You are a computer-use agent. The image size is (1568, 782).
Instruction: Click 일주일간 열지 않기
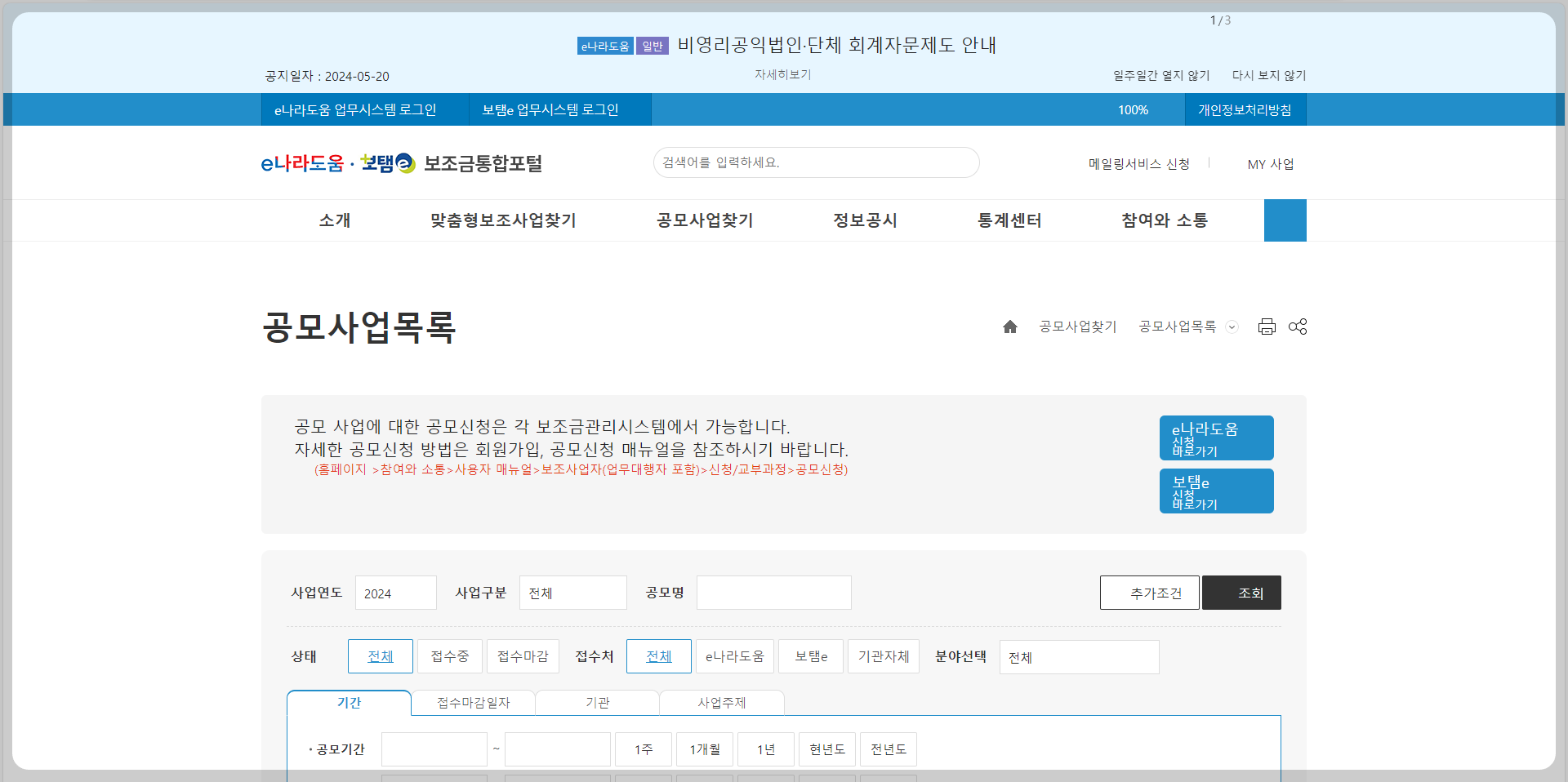1161,75
